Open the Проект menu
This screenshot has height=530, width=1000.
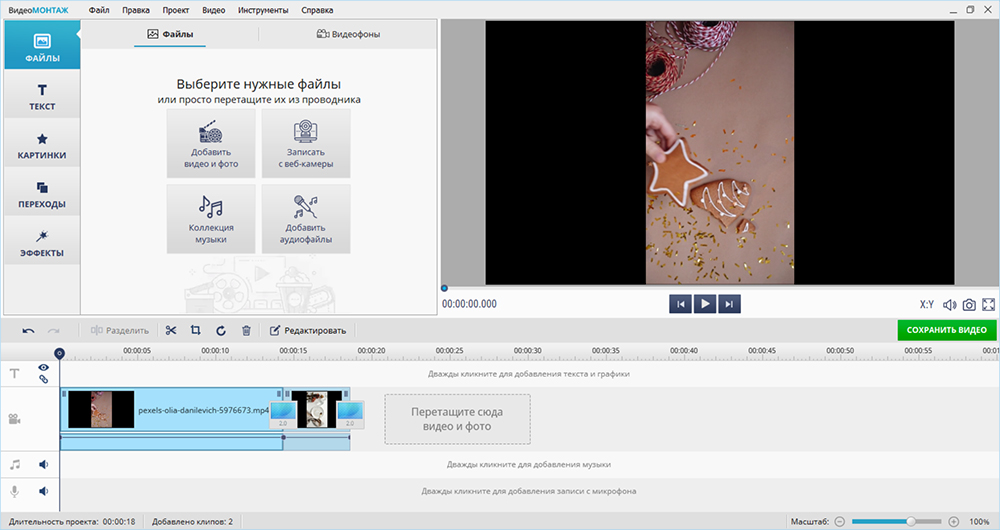175,10
